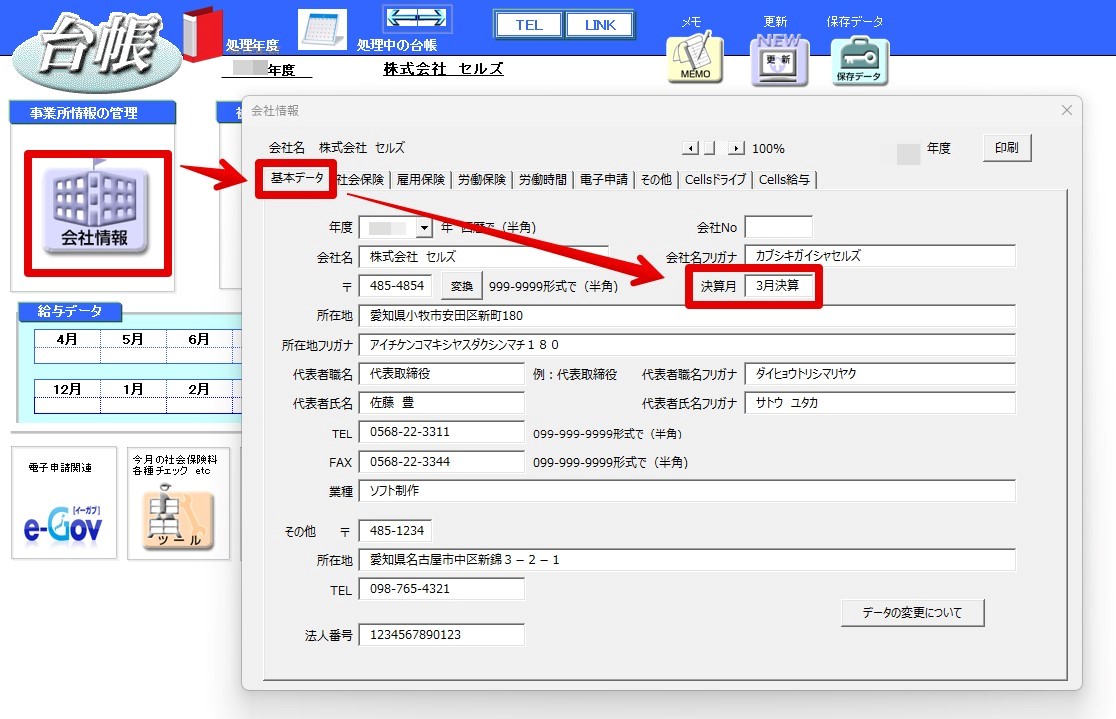Click the 所在地 field 愛知県小牧市安田区新町180
This screenshot has height=719, width=1116.
pyautogui.click(x=687, y=315)
